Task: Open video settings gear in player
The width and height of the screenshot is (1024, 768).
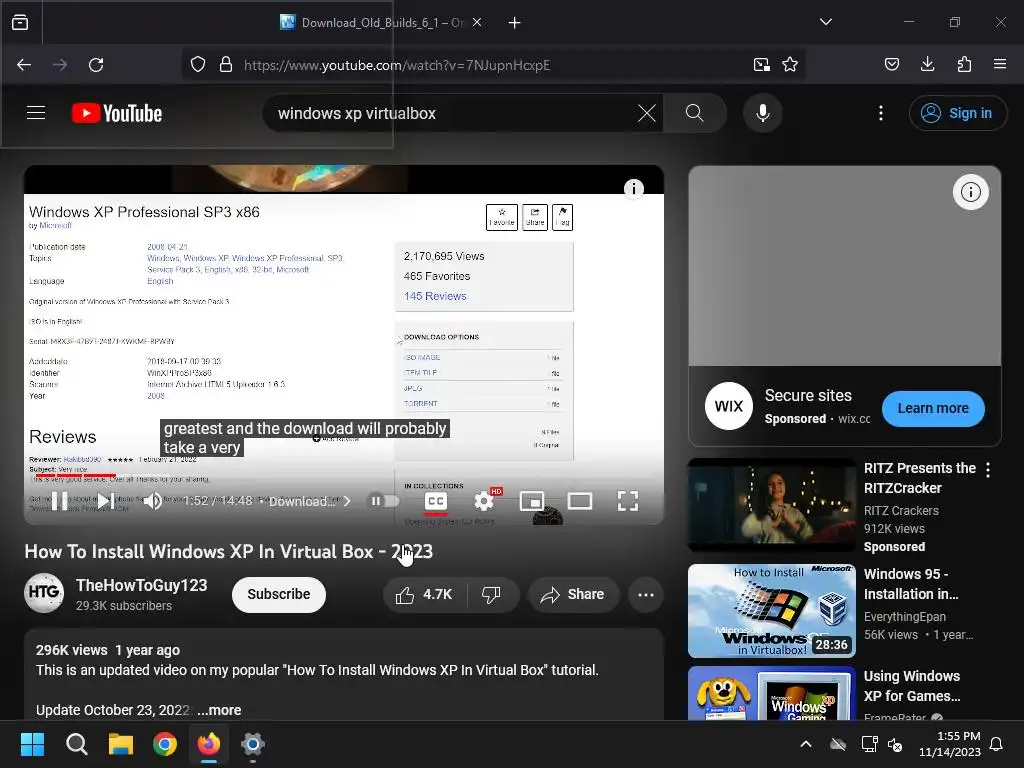Action: (484, 501)
